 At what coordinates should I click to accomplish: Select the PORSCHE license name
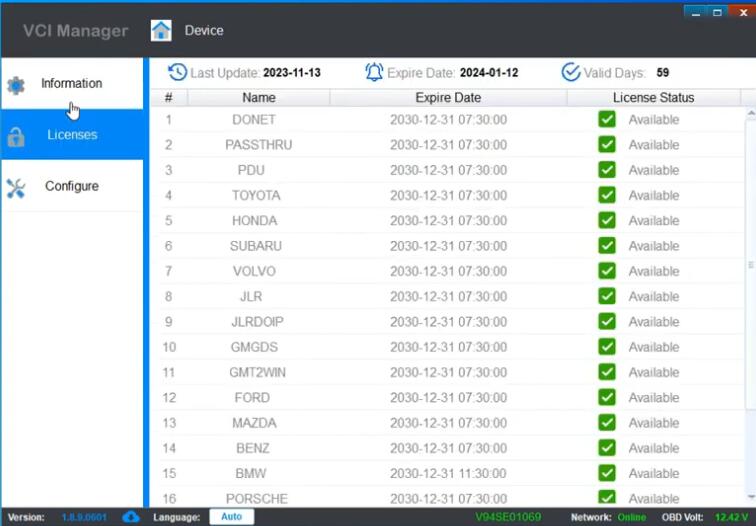(x=256, y=499)
